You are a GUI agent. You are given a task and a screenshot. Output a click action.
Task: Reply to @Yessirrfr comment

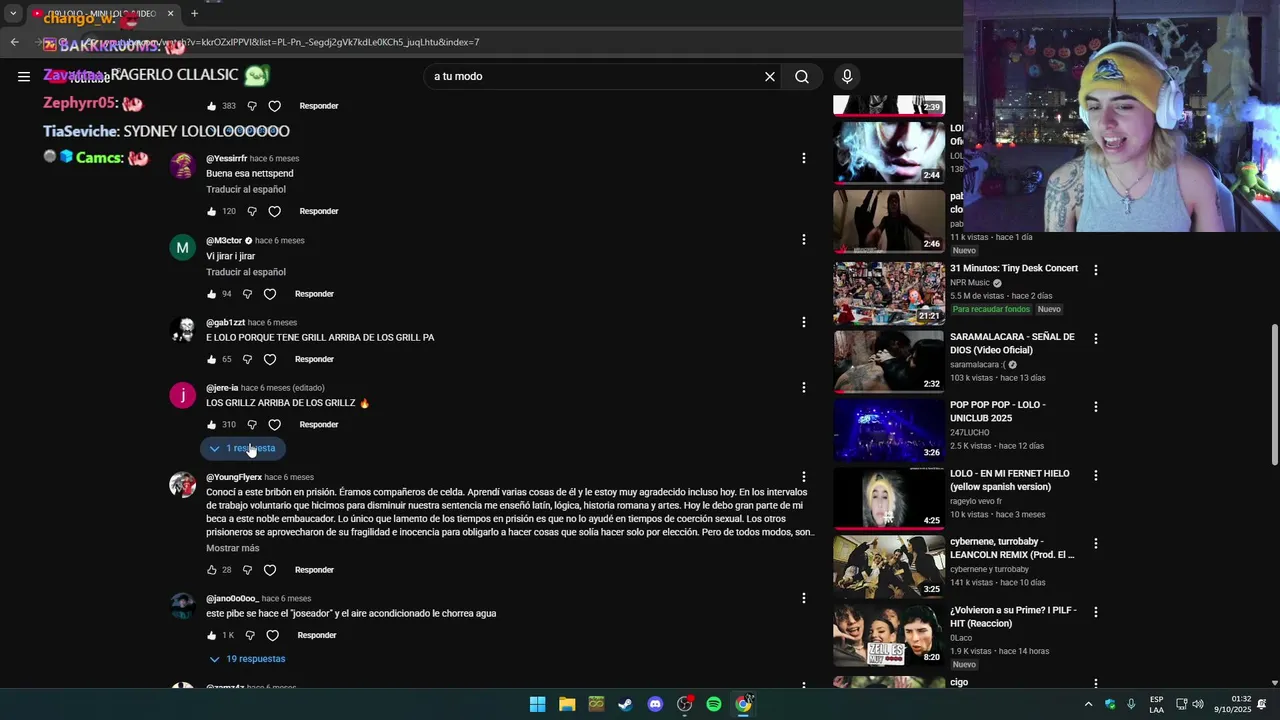point(319,211)
